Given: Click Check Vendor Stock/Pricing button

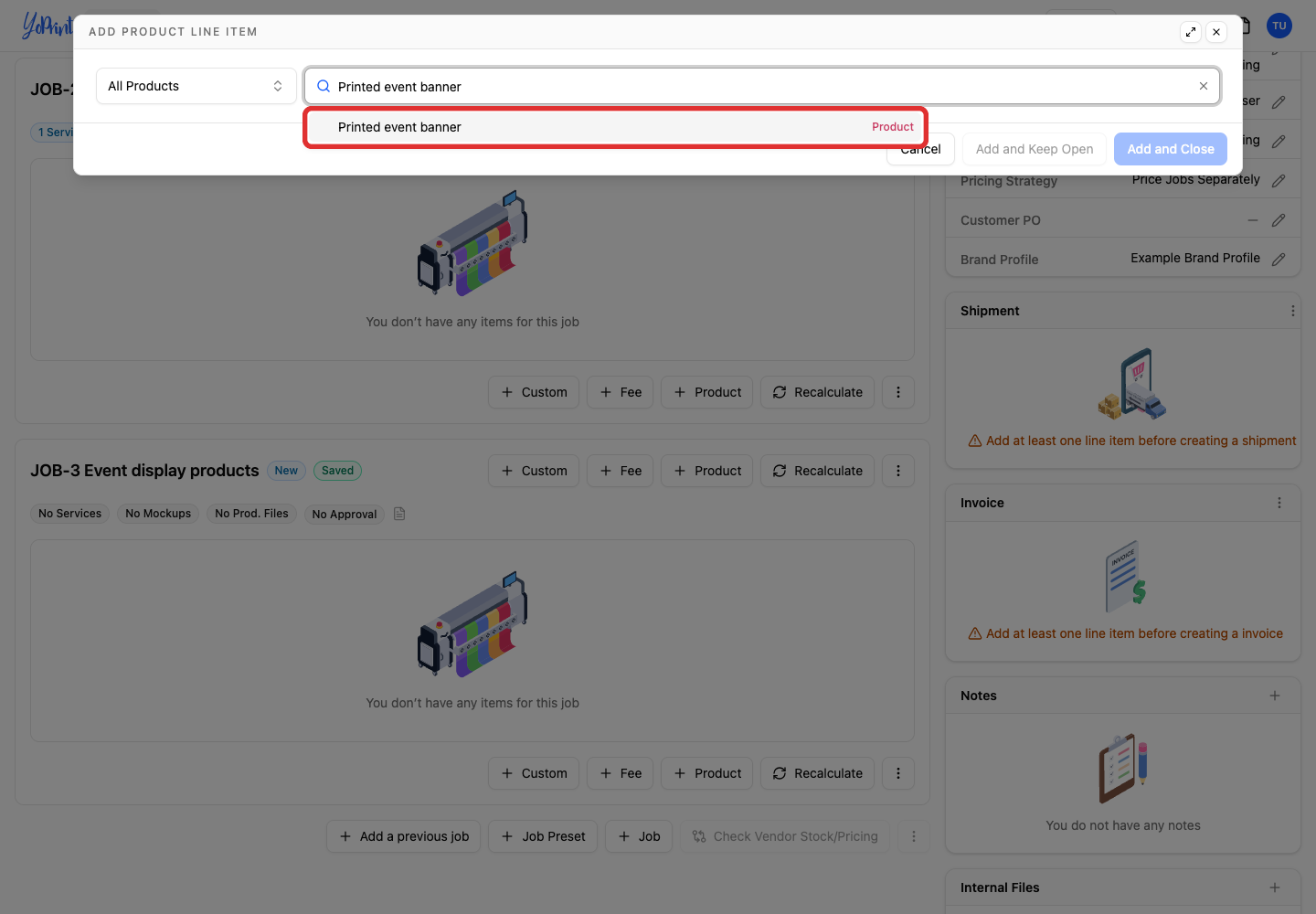Looking at the screenshot, I should coord(785,836).
